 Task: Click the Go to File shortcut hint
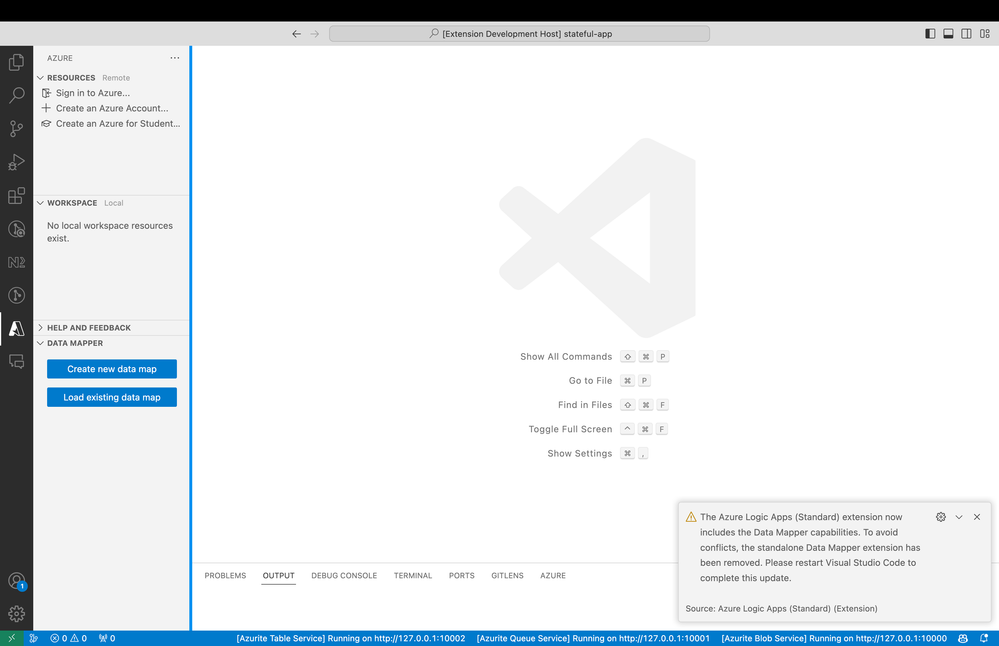coord(609,381)
